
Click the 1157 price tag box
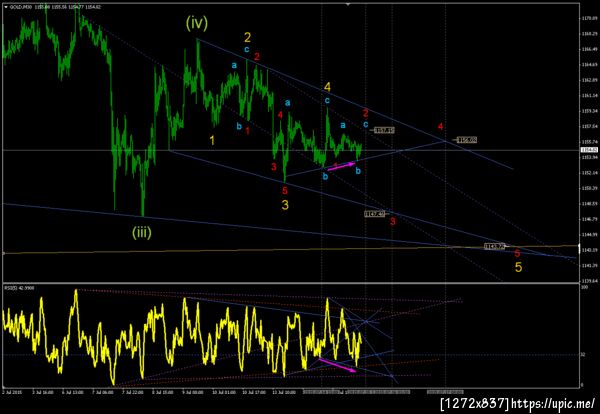pos(384,130)
